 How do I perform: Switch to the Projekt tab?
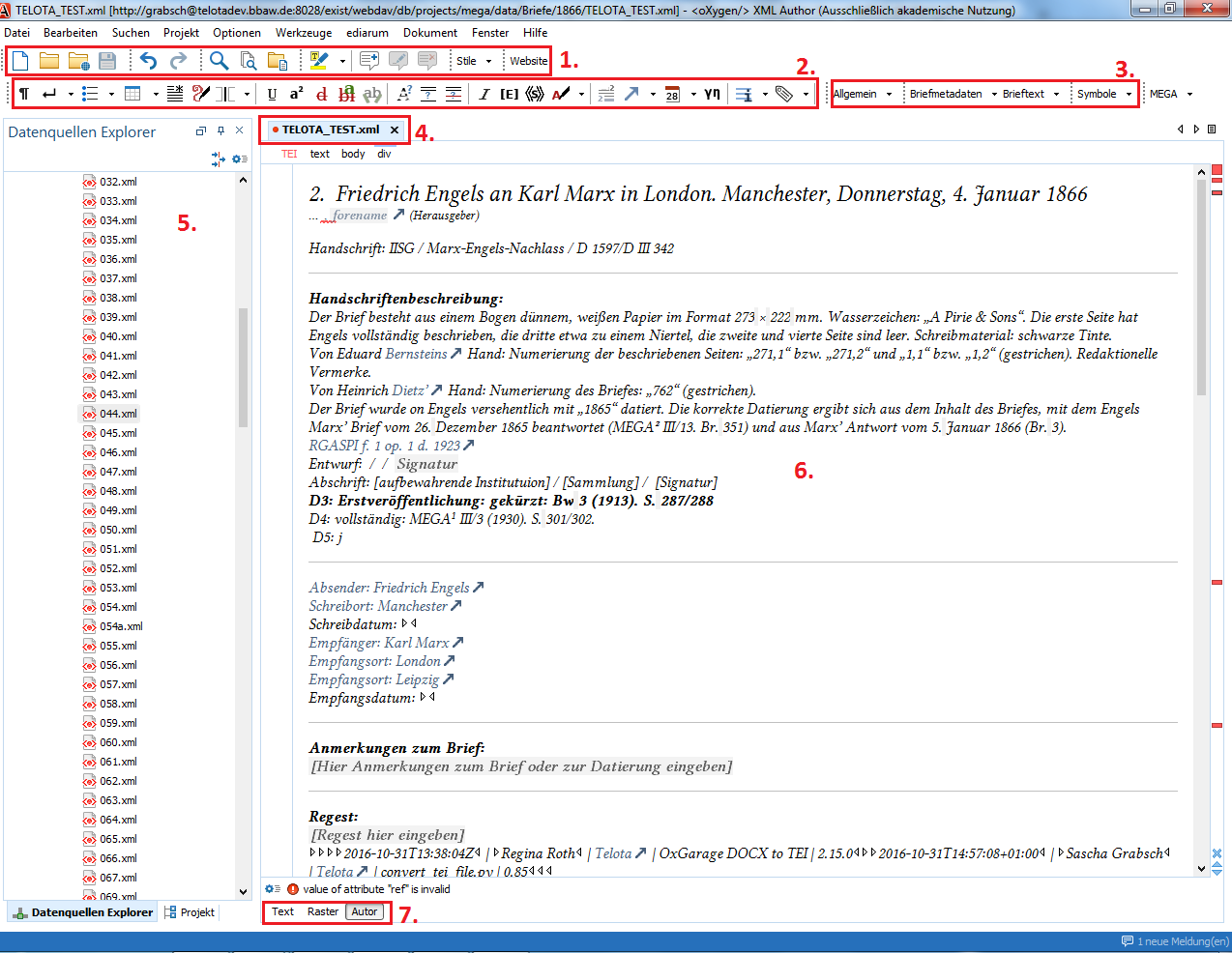[191, 912]
